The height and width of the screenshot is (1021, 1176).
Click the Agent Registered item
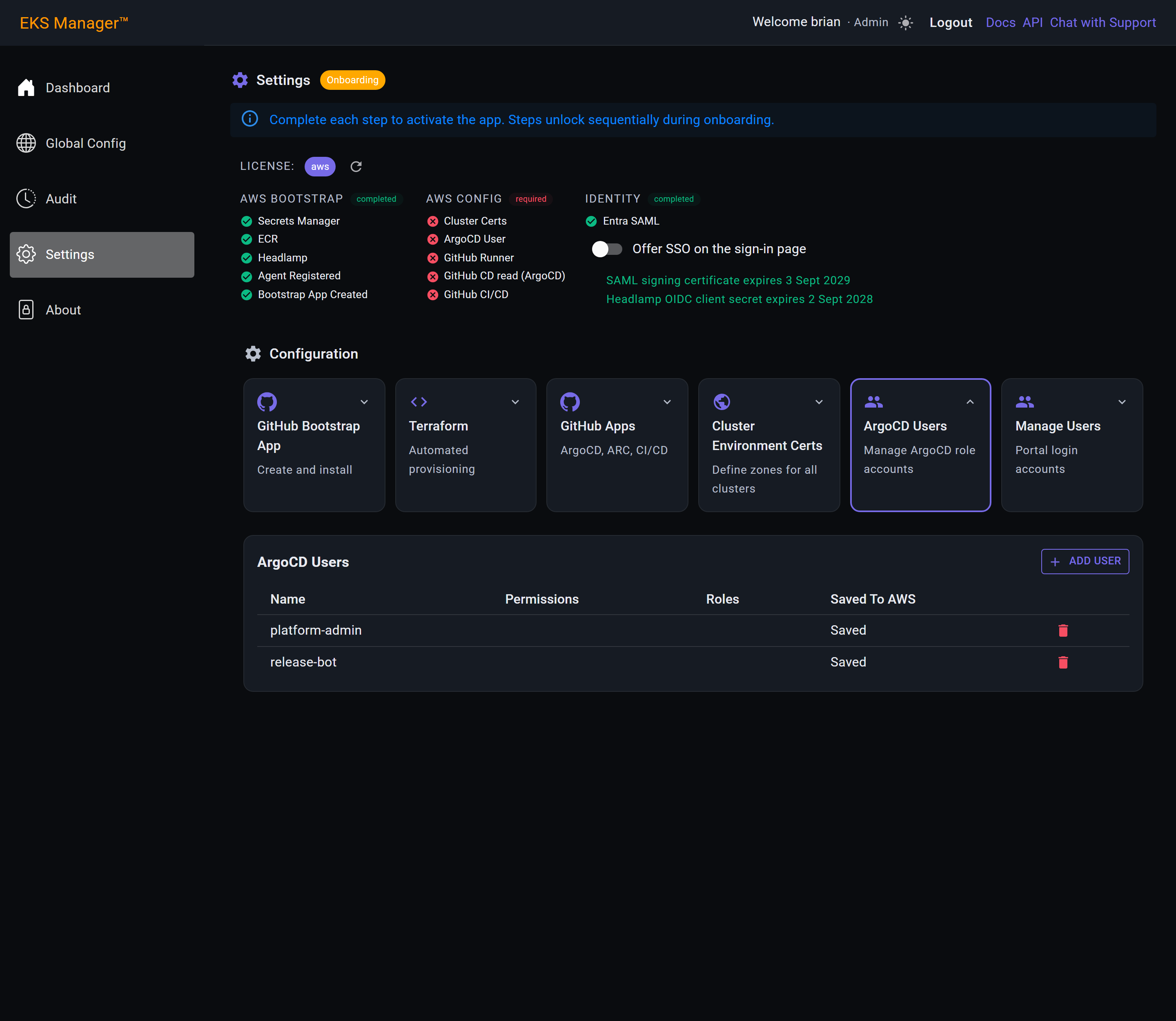pyautogui.click(x=291, y=276)
